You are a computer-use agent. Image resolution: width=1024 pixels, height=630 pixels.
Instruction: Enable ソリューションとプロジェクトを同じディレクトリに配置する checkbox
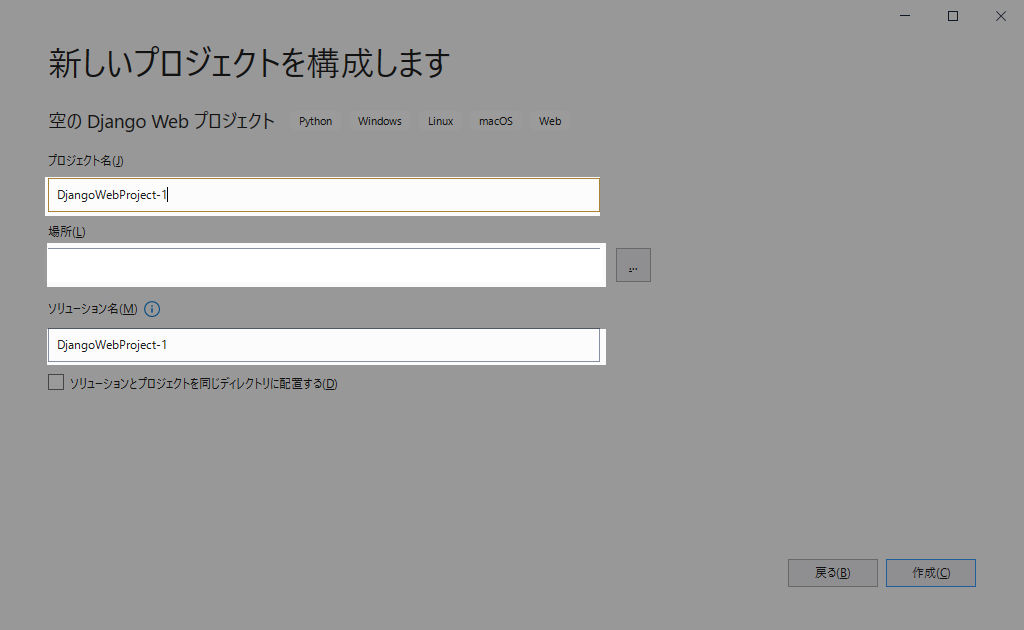coord(56,383)
